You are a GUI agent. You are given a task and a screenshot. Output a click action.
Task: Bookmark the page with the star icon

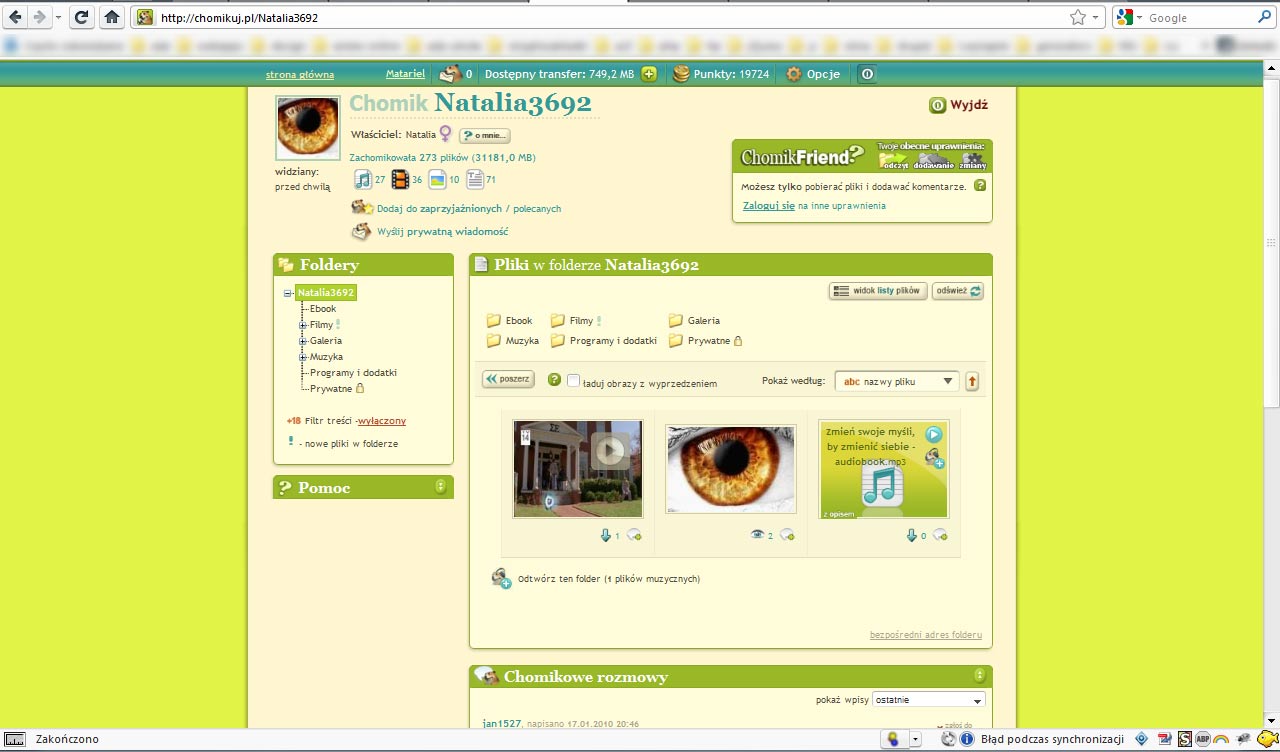click(x=1077, y=17)
